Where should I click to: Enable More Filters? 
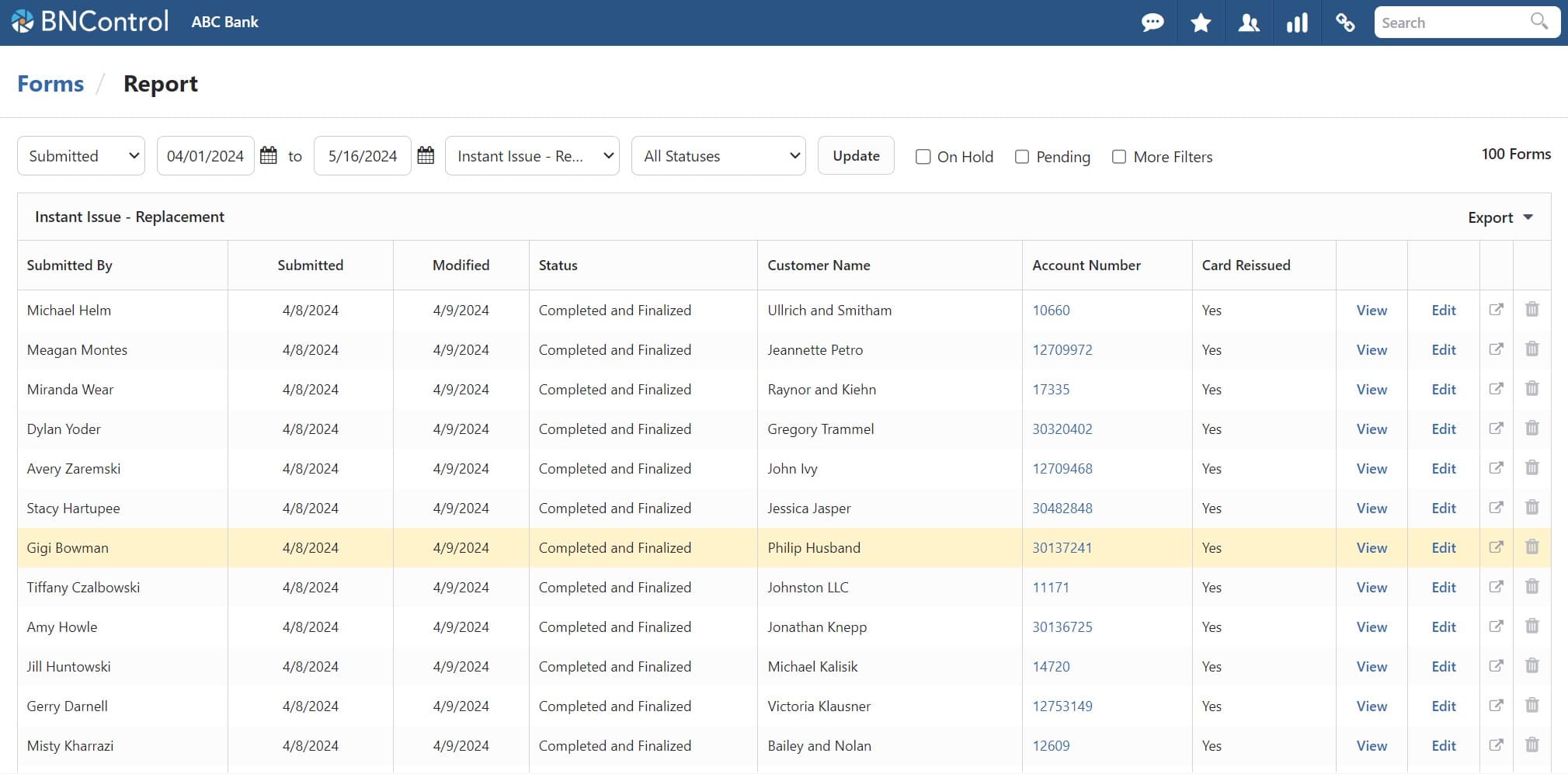1120,156
